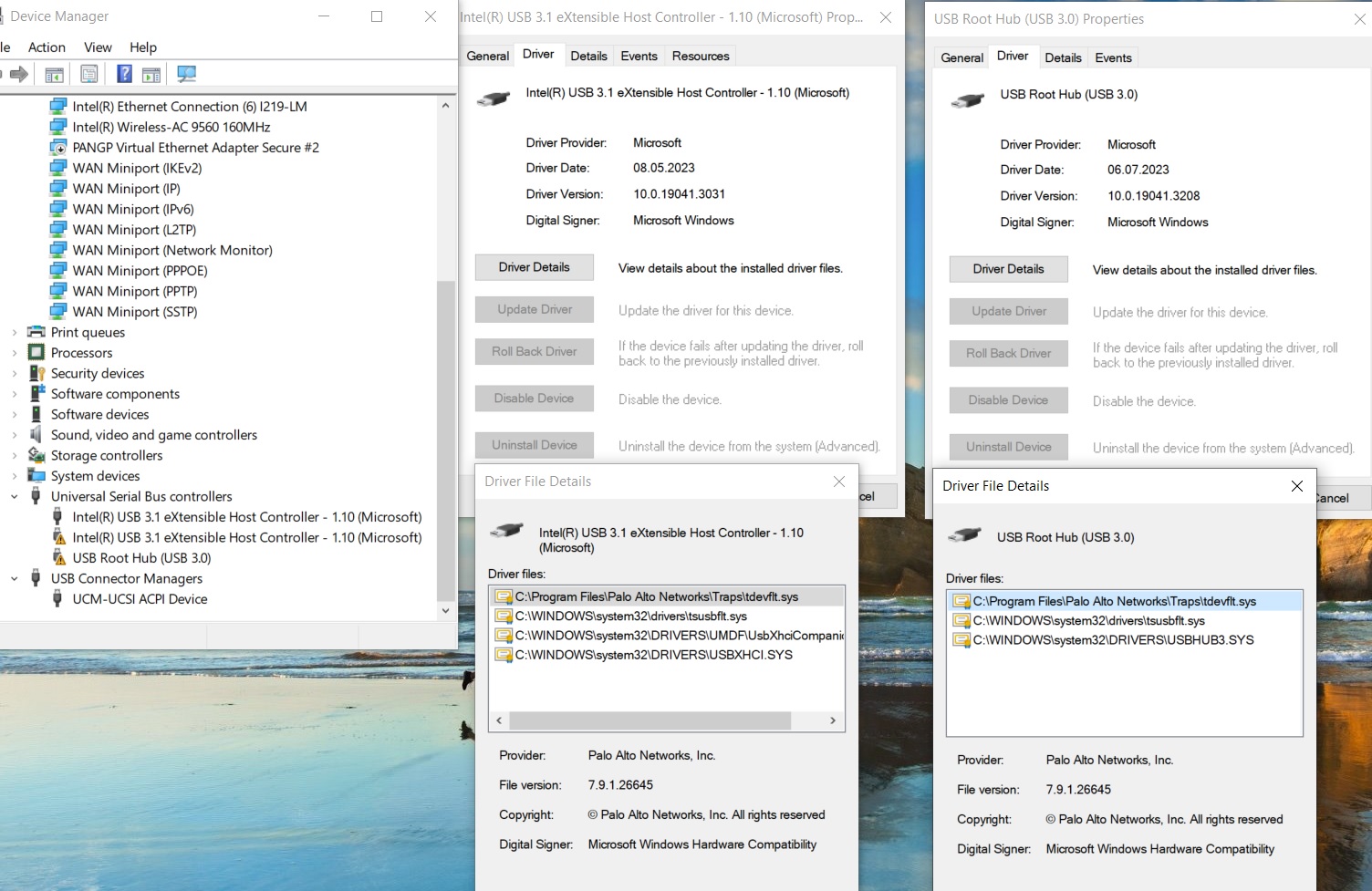Screen dimensions: 1372x891
Task: Click scroll down arrow in Device Manager tree
Action: pos(445,611)
